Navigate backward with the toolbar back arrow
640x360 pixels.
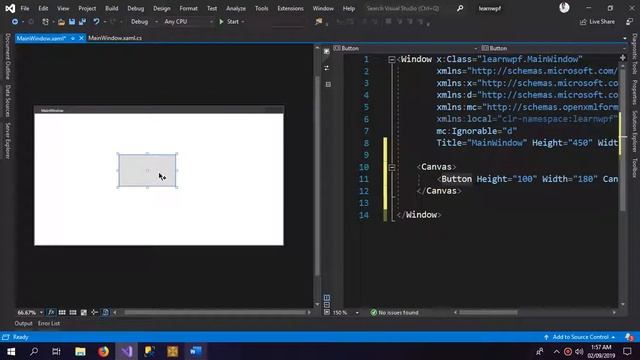pyautogui.click(x=15, y=22)
